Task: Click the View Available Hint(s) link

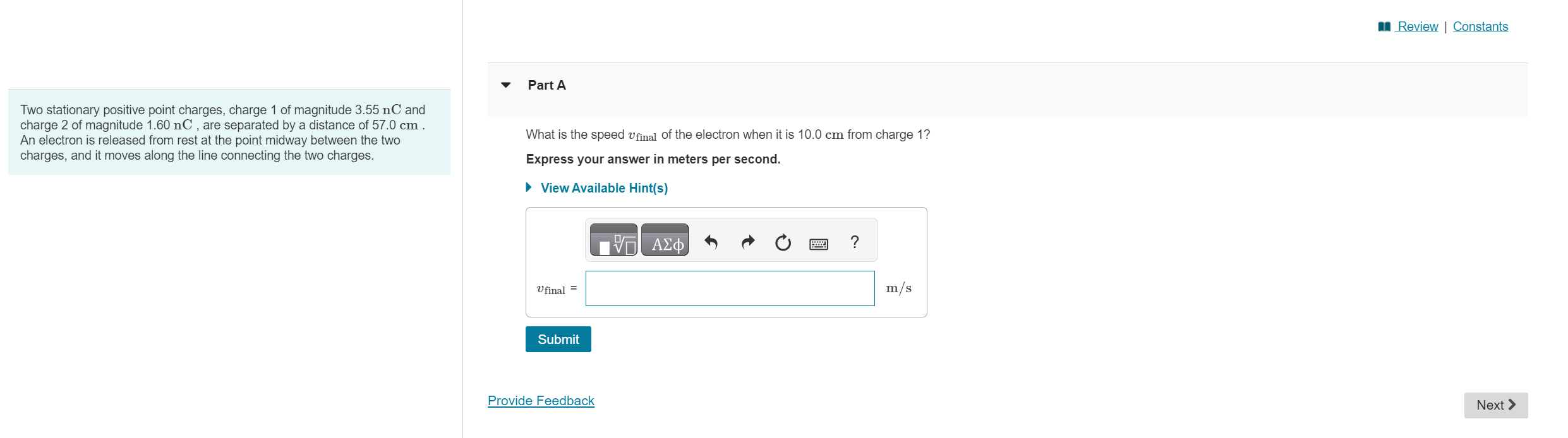Action: tap(604, 187)
